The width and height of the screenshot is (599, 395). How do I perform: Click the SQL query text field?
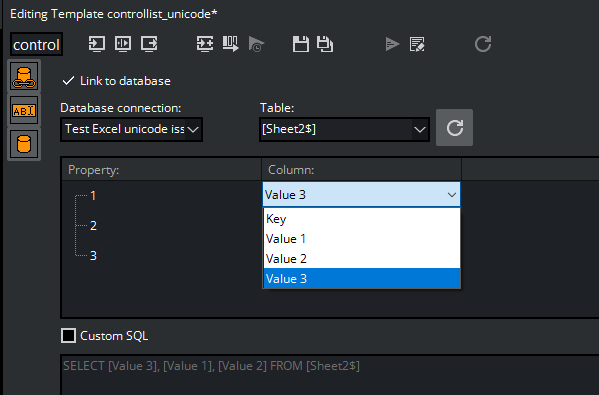click(330, 374)
